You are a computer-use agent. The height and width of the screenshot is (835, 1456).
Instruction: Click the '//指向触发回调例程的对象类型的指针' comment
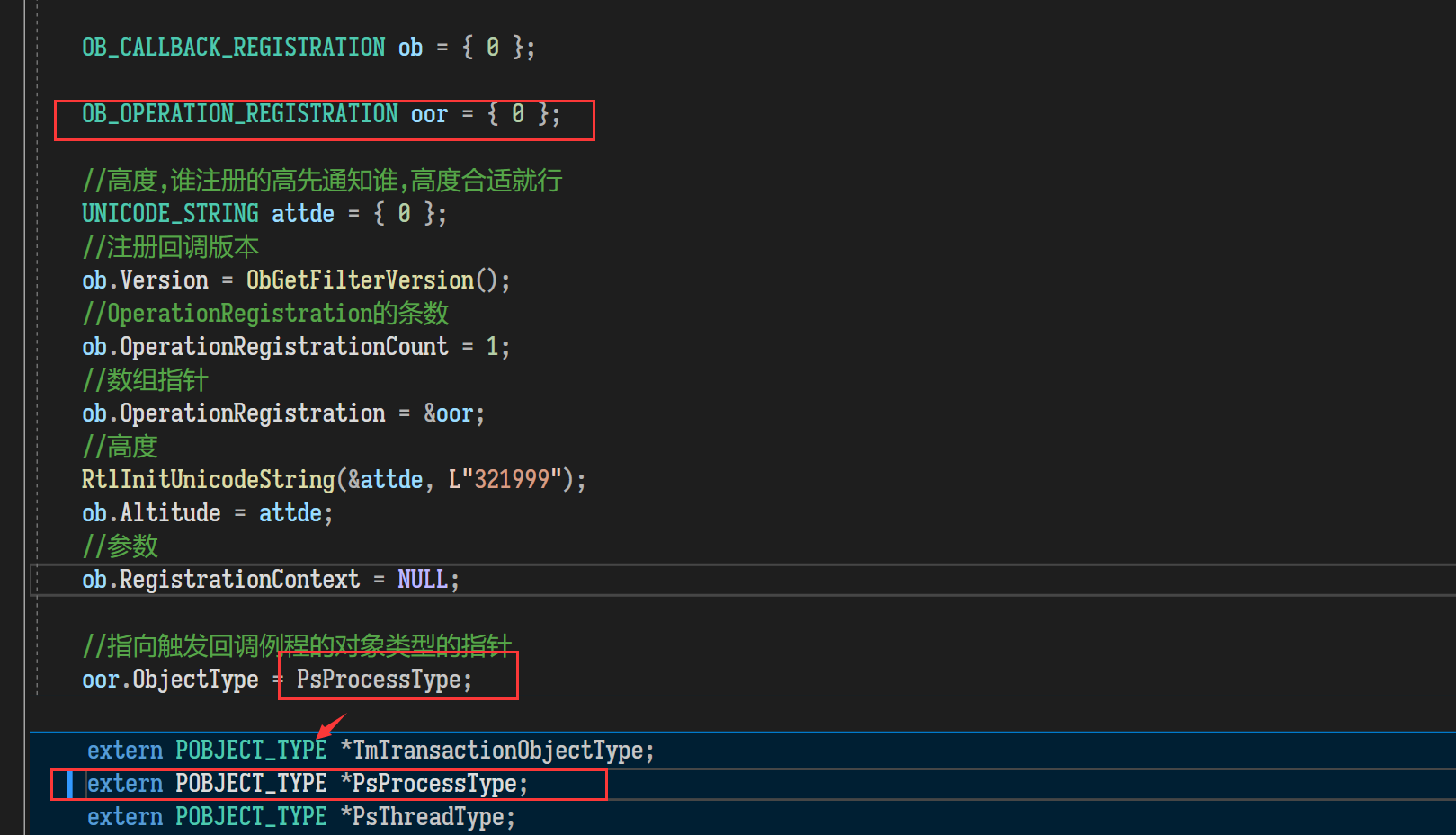pos(297,645)
